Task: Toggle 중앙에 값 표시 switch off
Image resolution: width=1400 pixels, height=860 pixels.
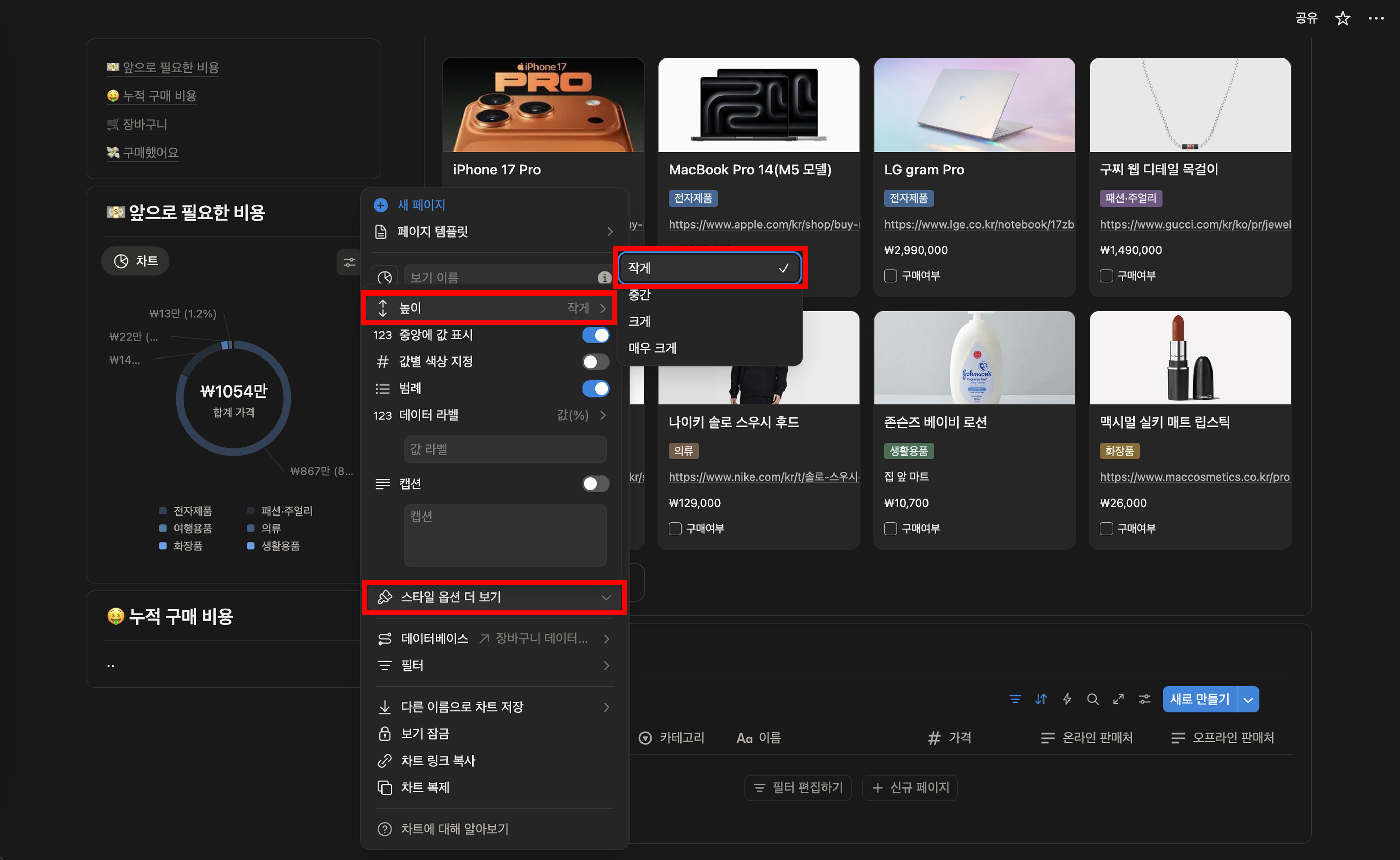Action: (x=595, y=335)
